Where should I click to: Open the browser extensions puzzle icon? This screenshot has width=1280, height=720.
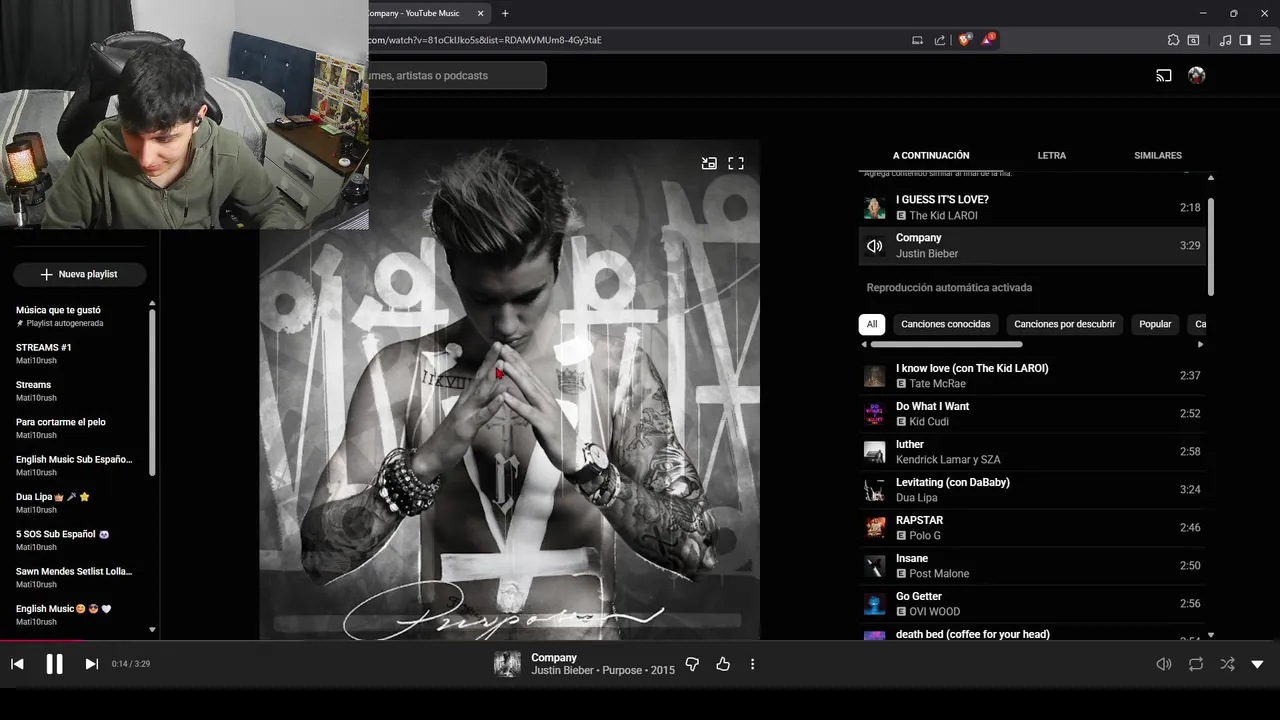point(1173,40)
